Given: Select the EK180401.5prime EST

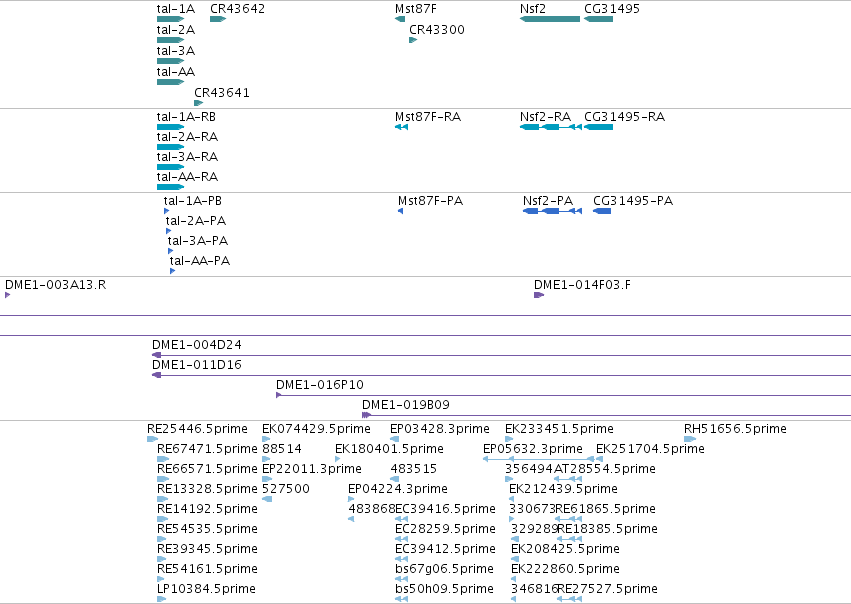Looking at the screenshot, I should pyautogui.click(x=338, y=459).
